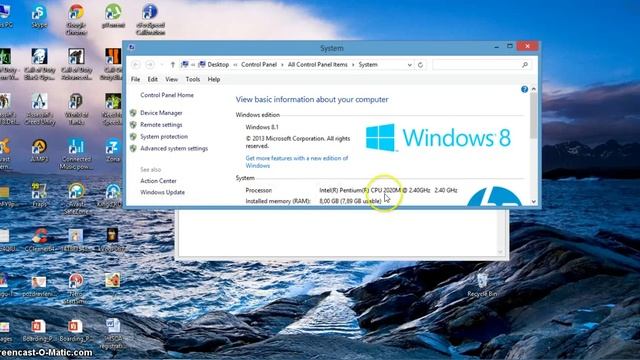640x360 pixels.
Task: Click Get more features with new edition link
Action: click(297, 162)
